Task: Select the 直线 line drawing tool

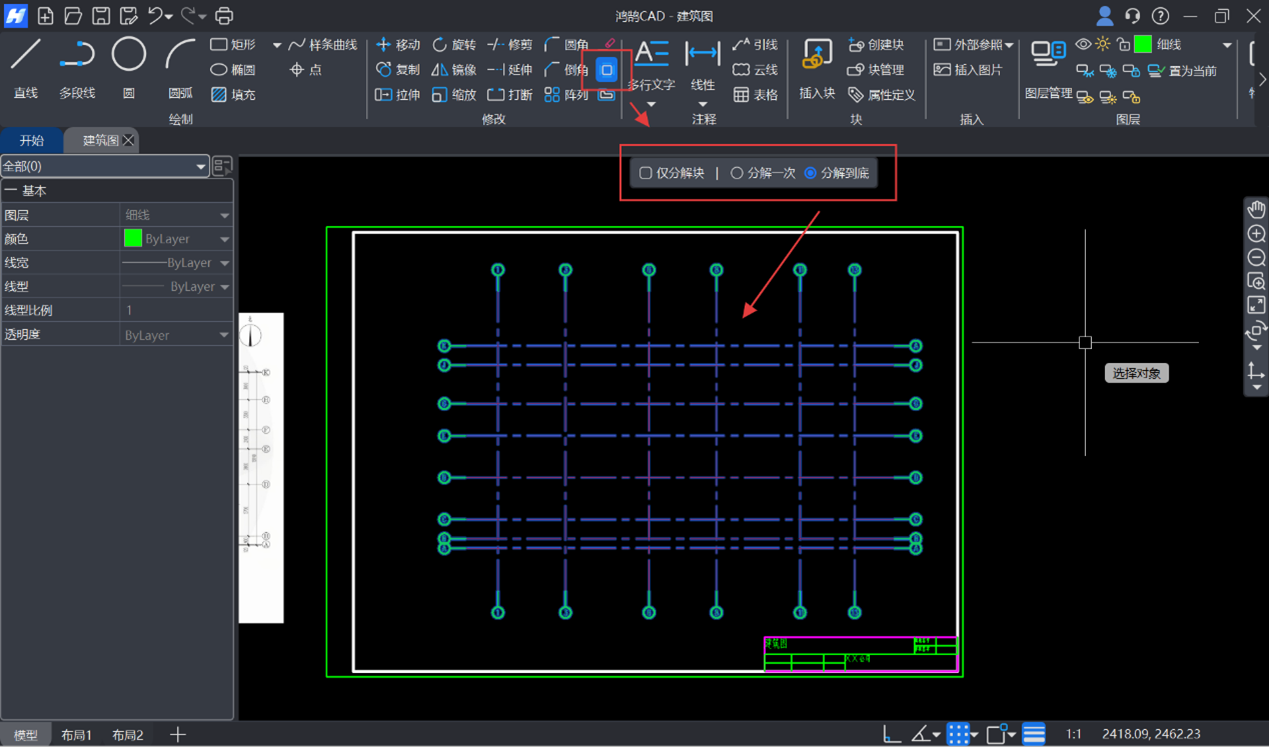Action: [25, 66]
